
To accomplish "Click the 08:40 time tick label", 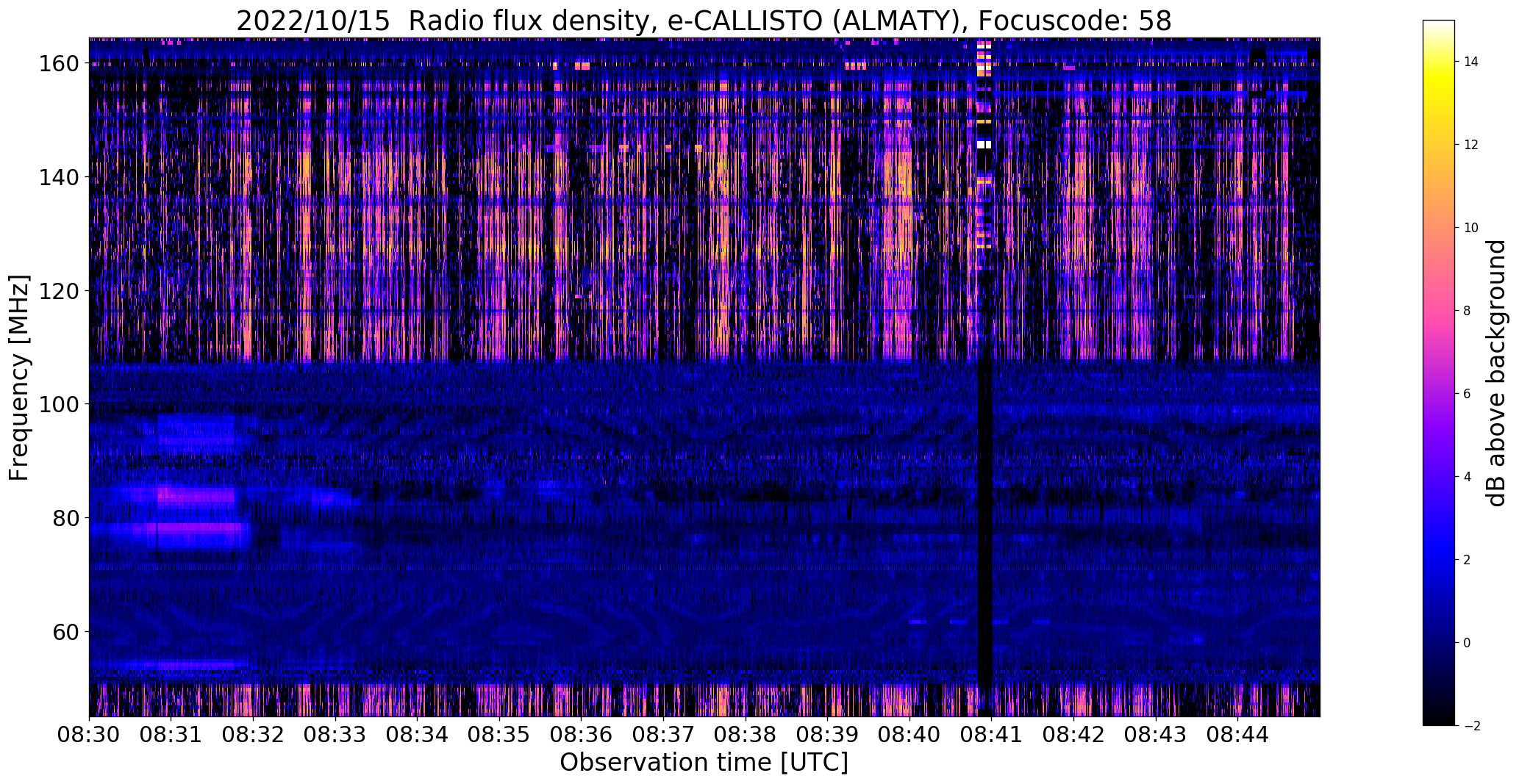I will point(910,733).
